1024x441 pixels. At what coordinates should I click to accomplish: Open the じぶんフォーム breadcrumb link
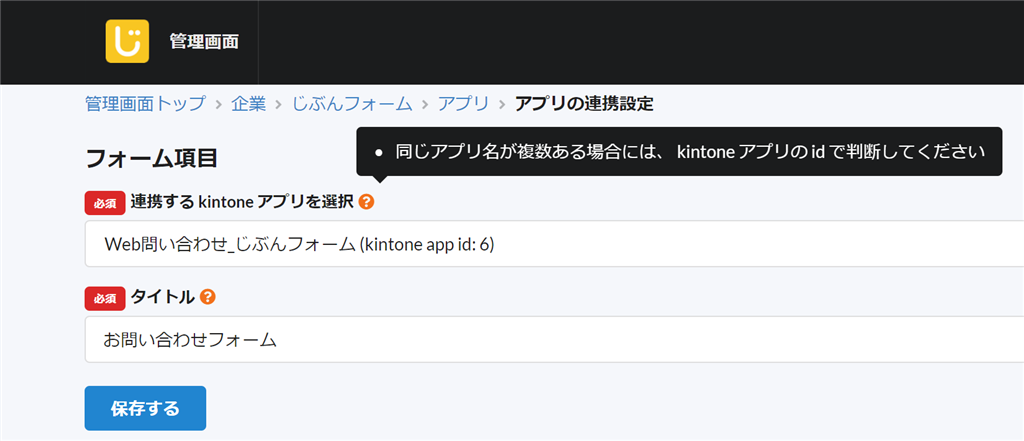tap(352, 104)
